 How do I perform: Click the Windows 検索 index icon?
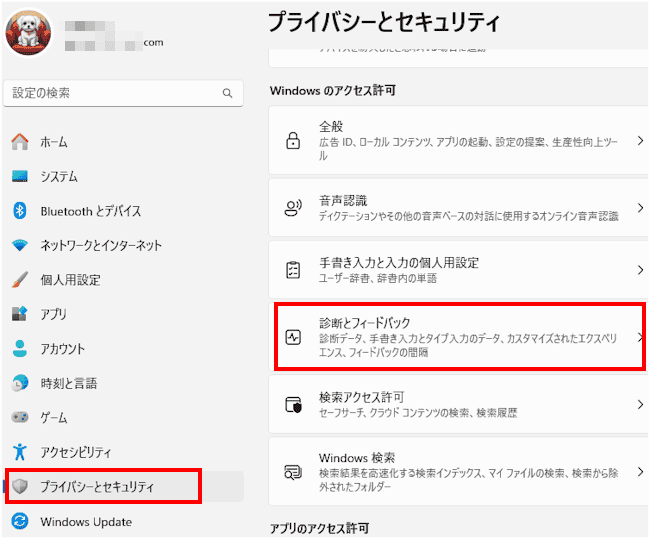pos(293,472)
